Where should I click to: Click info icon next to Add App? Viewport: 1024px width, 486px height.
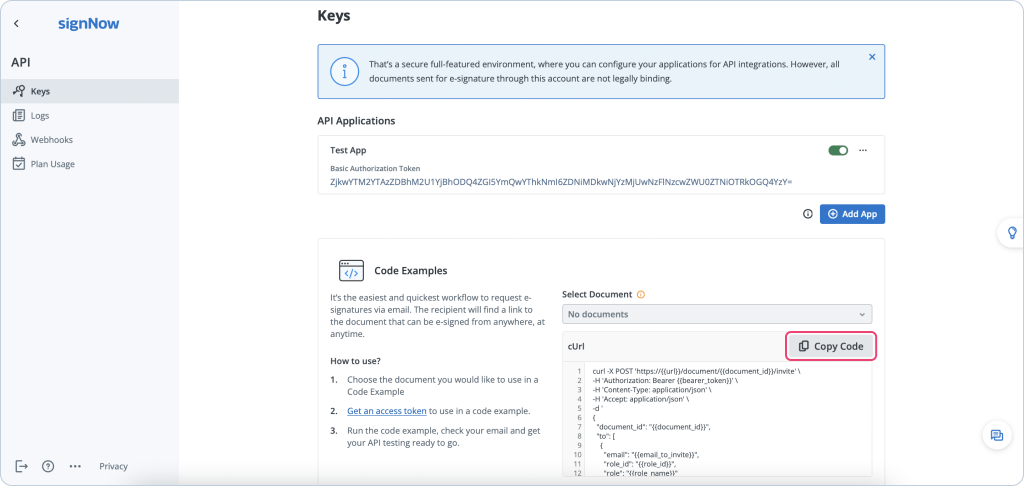pos(808,214)
